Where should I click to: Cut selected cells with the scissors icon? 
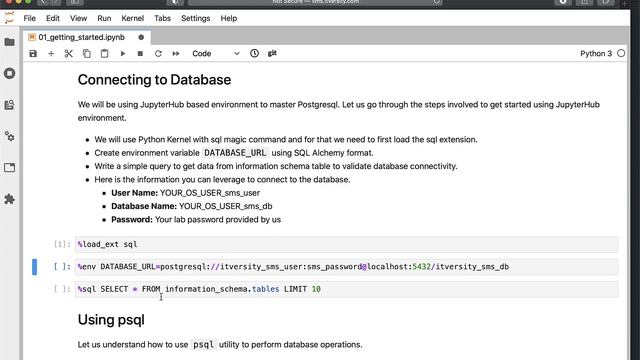coord(69,53)
